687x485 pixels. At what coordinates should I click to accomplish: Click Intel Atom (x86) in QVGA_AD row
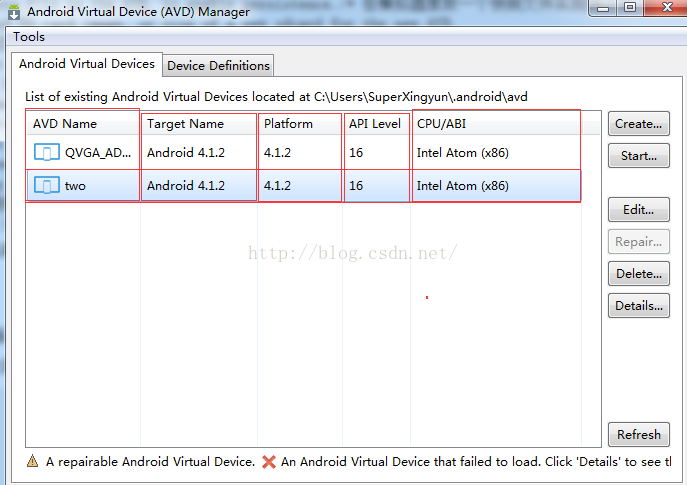click(463, 153)
